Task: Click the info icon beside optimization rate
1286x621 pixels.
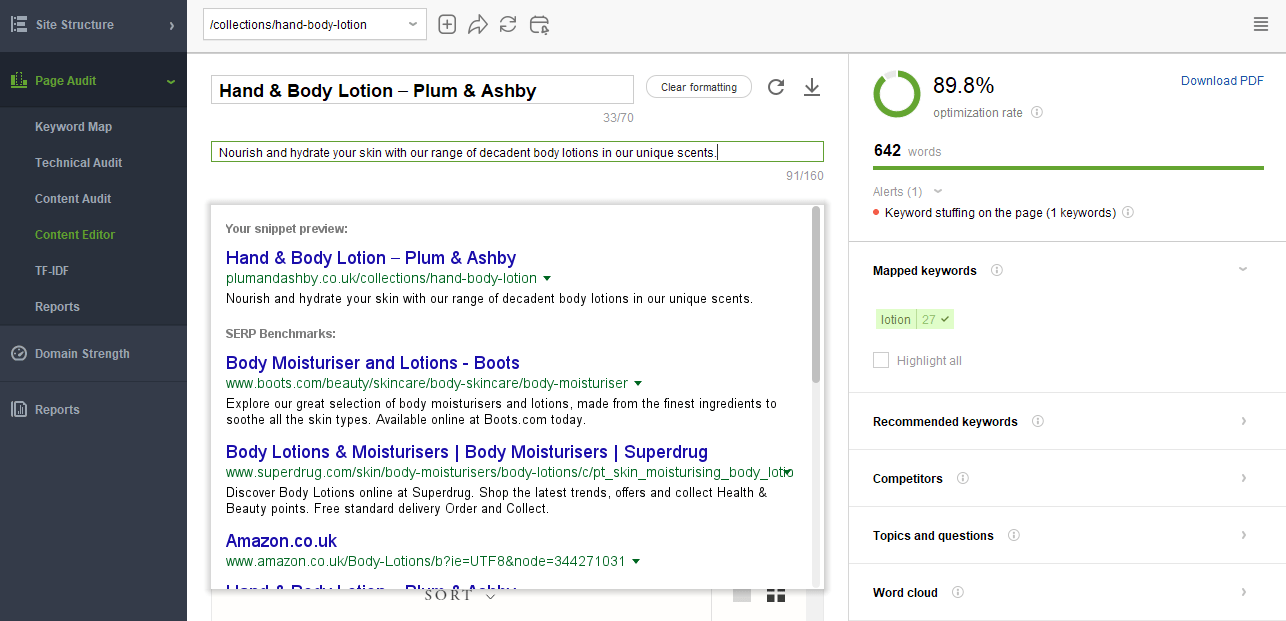Action: tap(1037, 113)
